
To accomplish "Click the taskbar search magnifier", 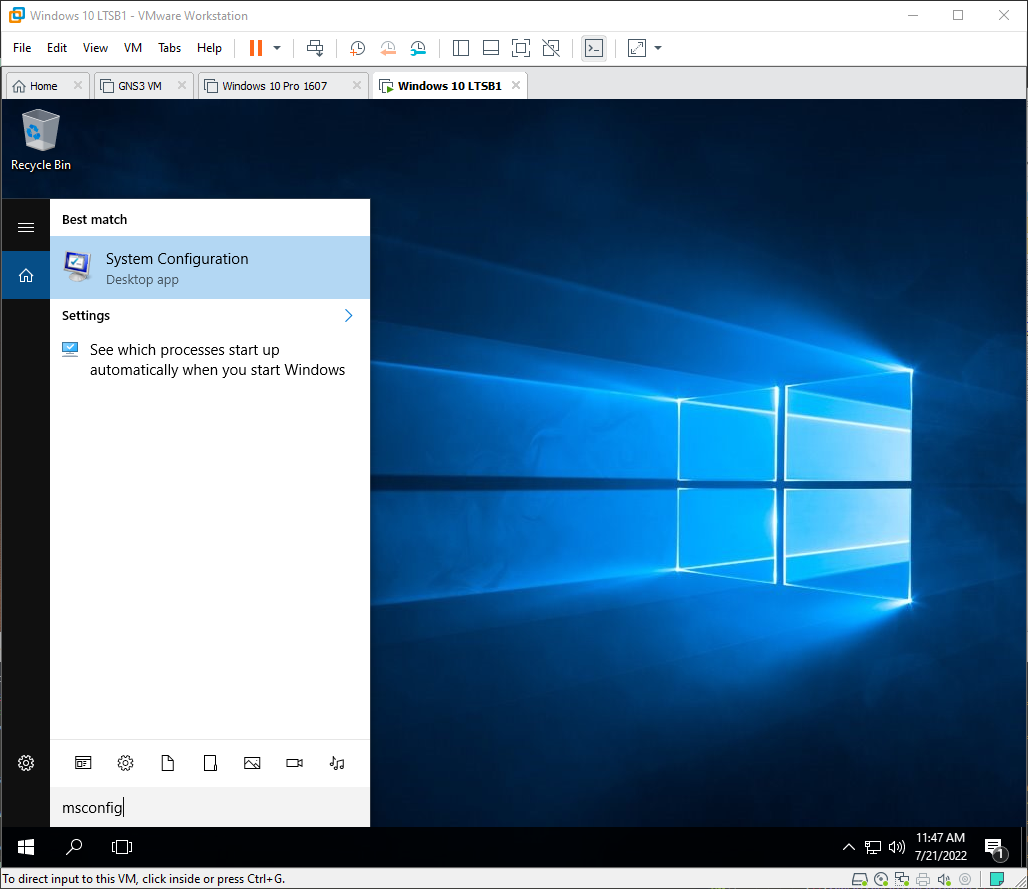I will (x=74, y=847).
